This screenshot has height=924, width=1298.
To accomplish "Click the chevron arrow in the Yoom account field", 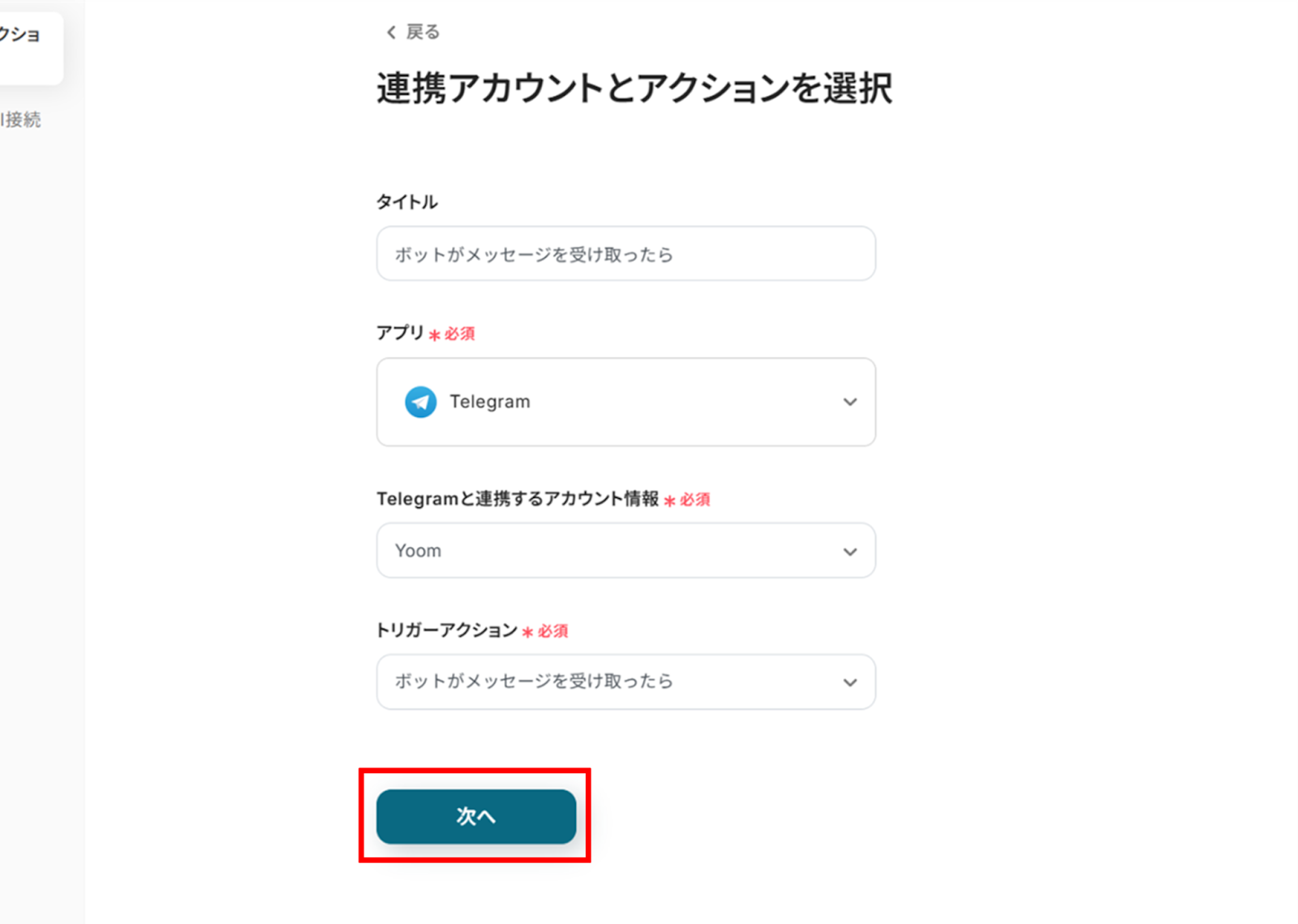I will tap(849, 552).
